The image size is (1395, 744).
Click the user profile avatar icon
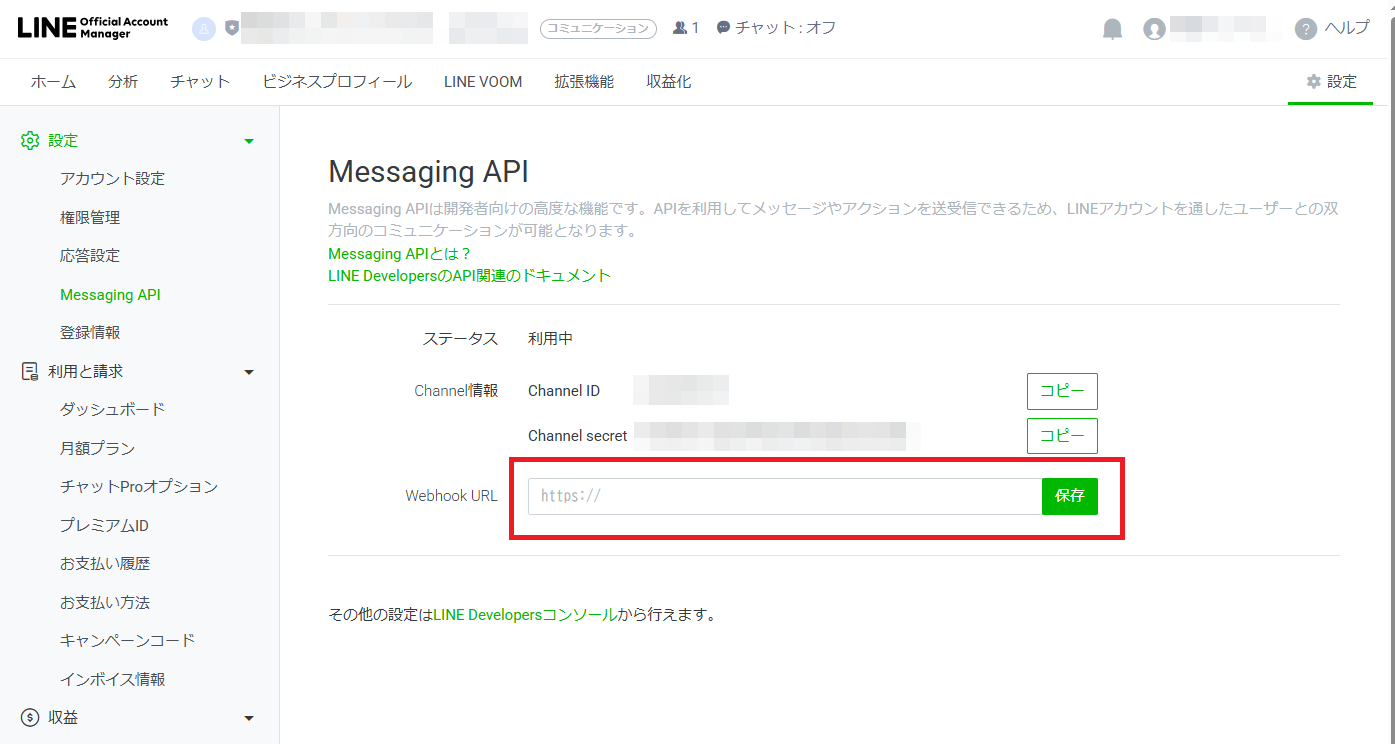pyautogui.click(x=1155, y=29)
